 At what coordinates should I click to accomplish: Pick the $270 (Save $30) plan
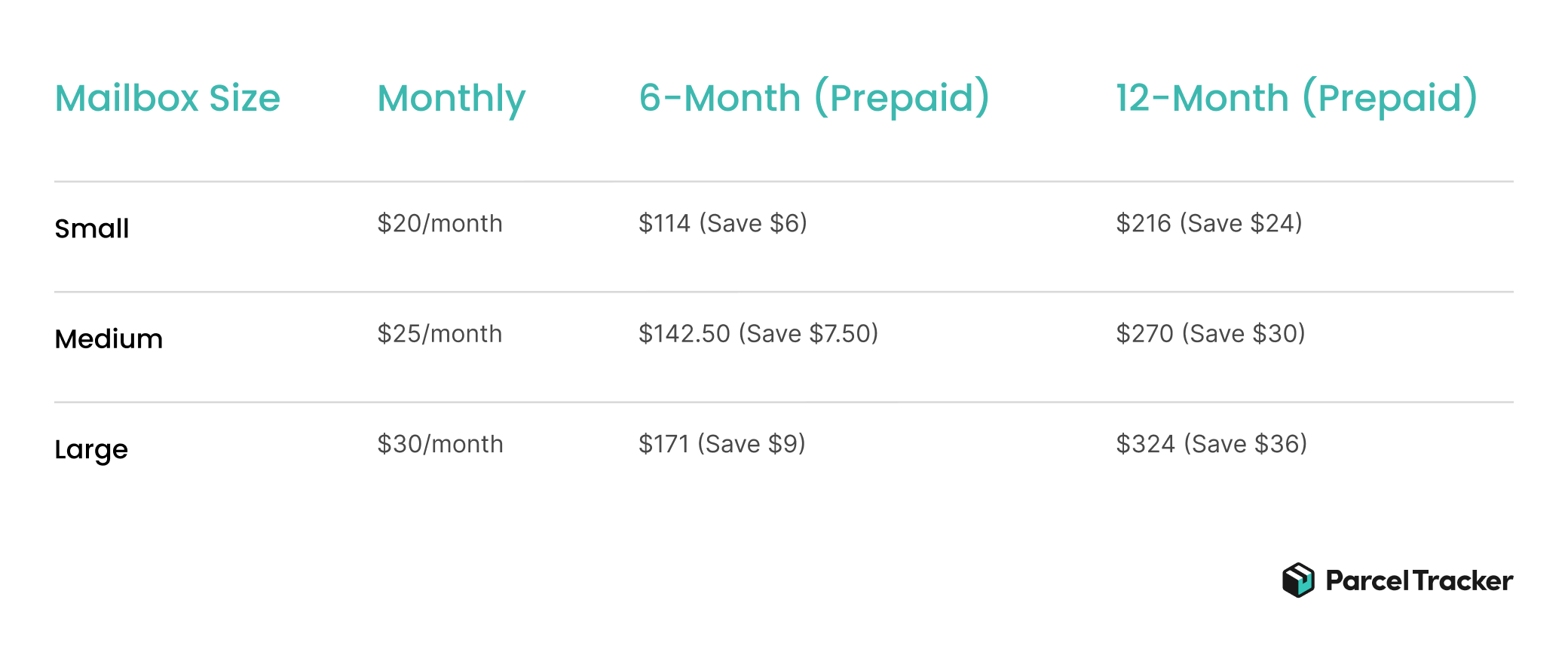pyautogui.click(x=1211, y=333)
